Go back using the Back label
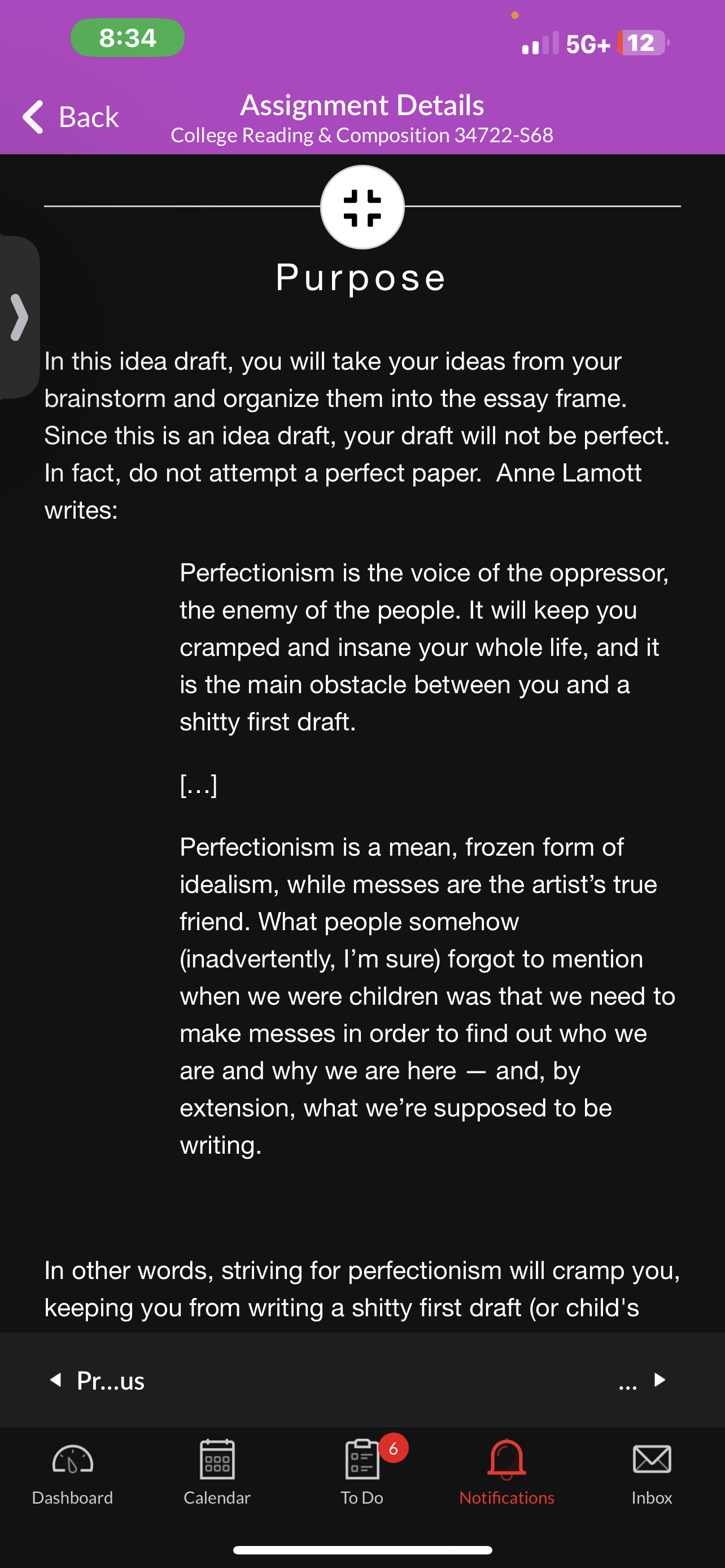Screen dimensions: 725x1568 89,117
